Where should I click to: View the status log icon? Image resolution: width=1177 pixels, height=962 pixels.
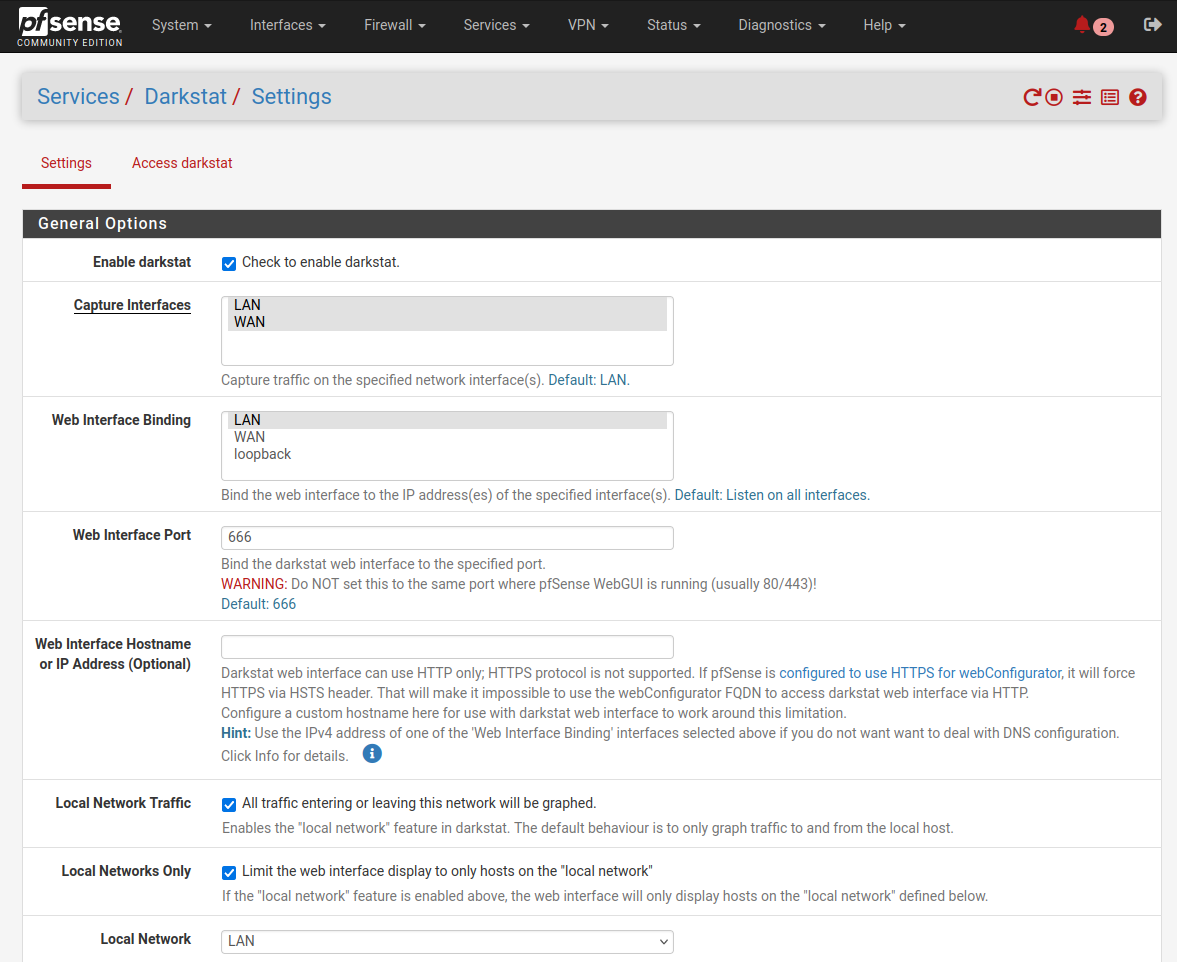click(x=1109, y=96)
